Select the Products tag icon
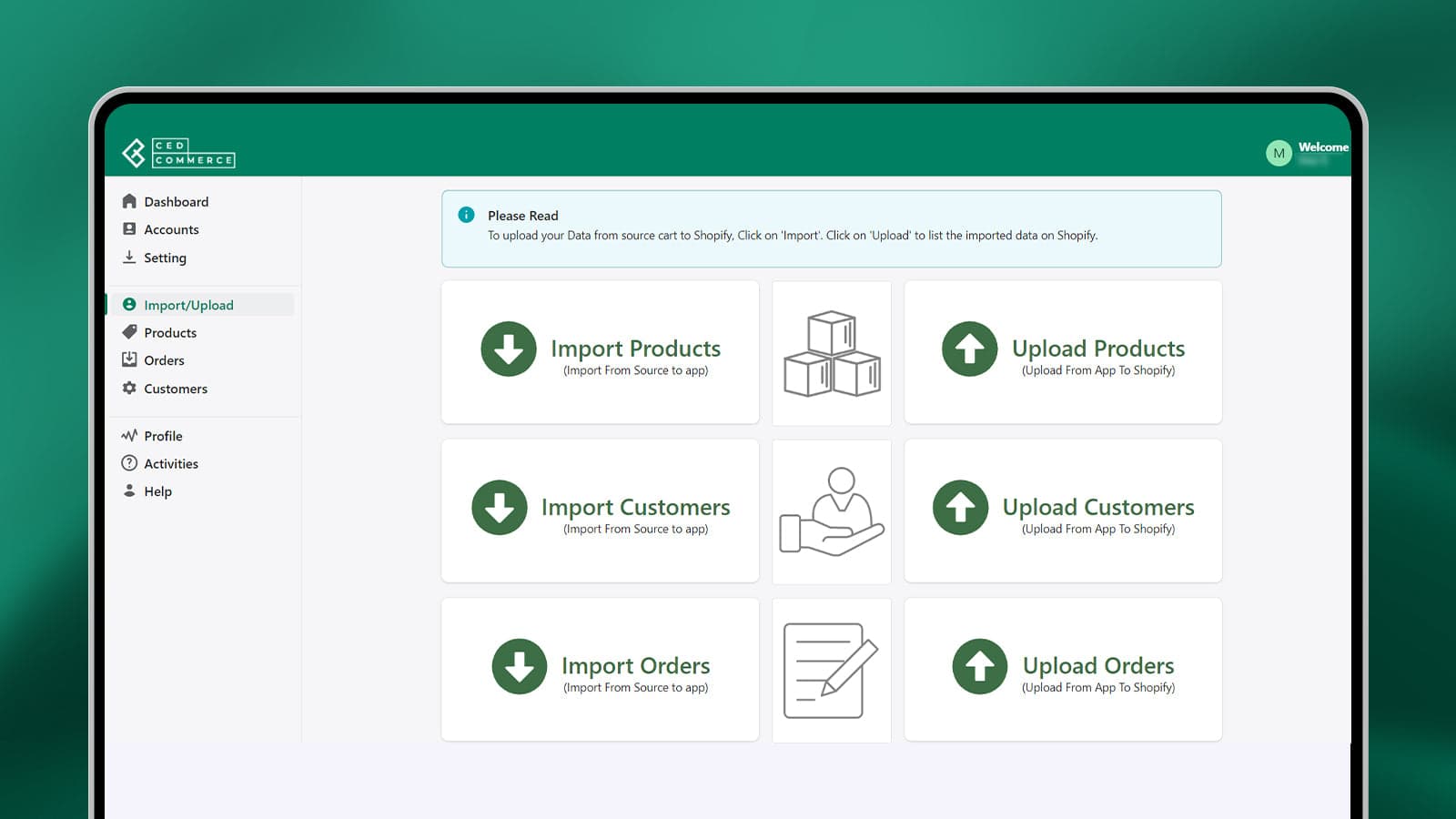This screenshot has height=819, width=1456. tap(129, 332)
